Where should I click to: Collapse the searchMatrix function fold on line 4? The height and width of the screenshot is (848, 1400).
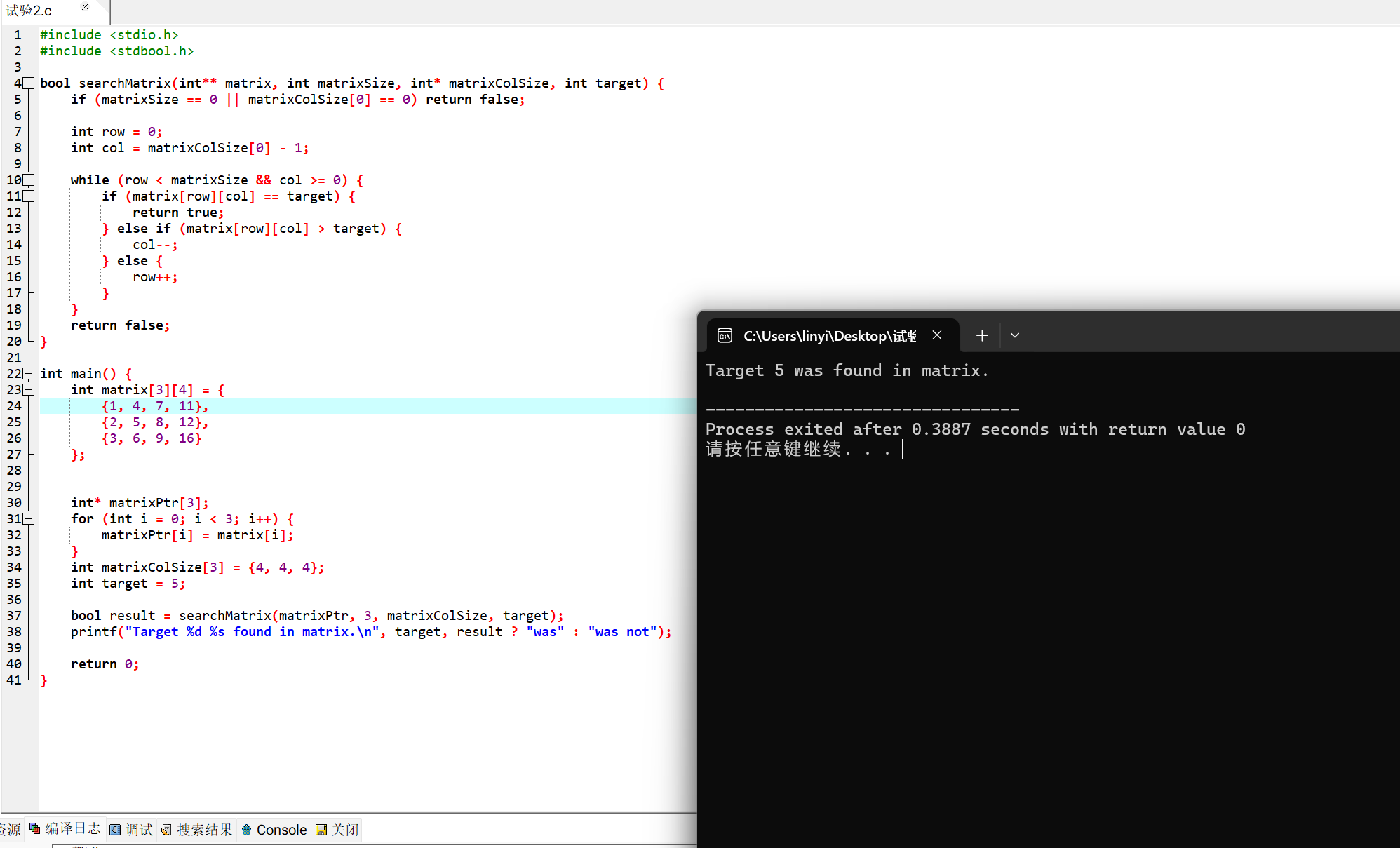point(29,83)
